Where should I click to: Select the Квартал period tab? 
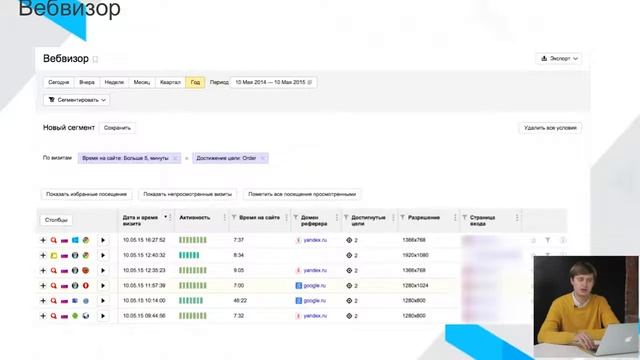[x=170, y=82]
